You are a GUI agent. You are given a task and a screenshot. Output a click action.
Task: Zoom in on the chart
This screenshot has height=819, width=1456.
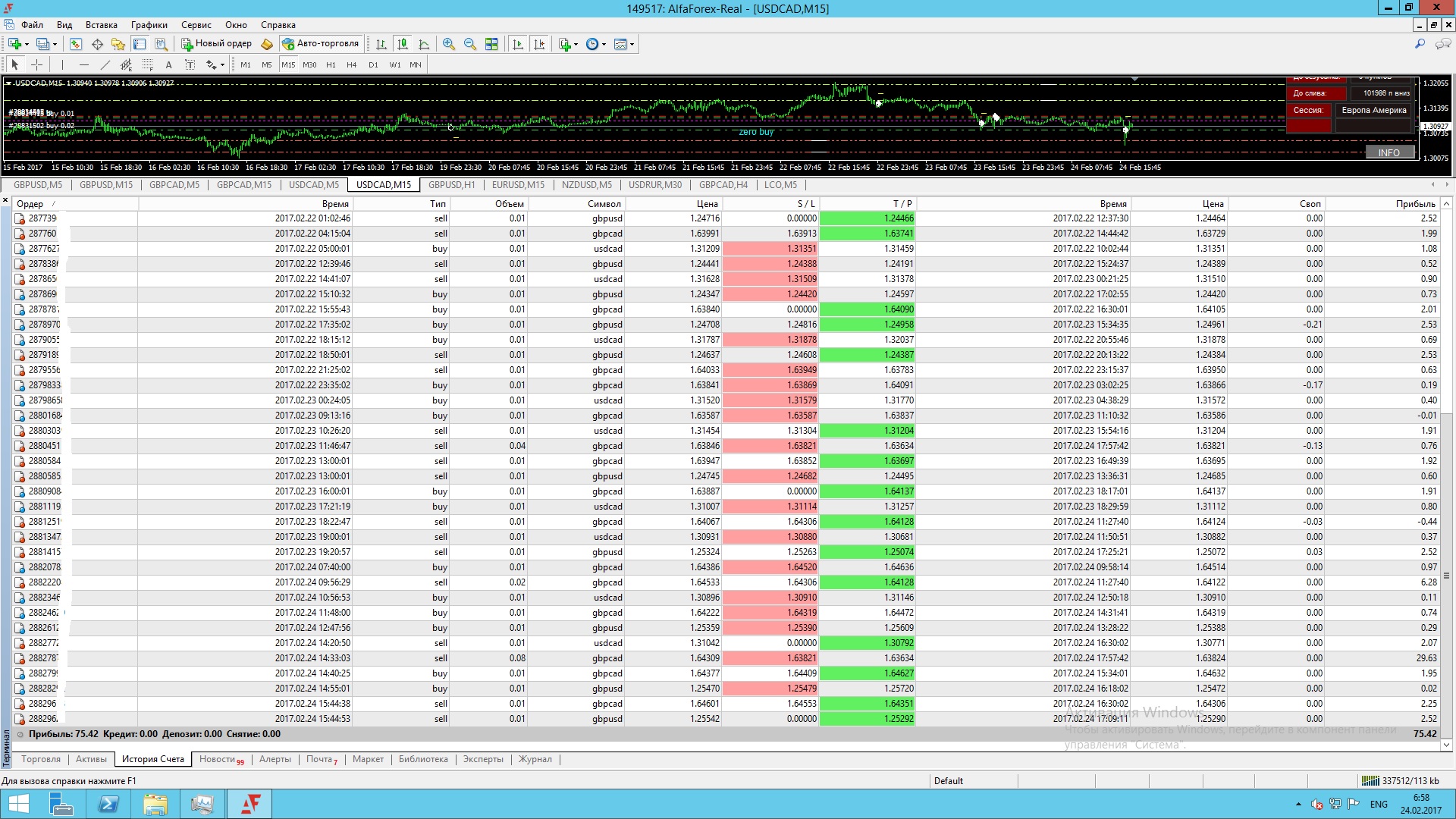[x=449, y=44]
